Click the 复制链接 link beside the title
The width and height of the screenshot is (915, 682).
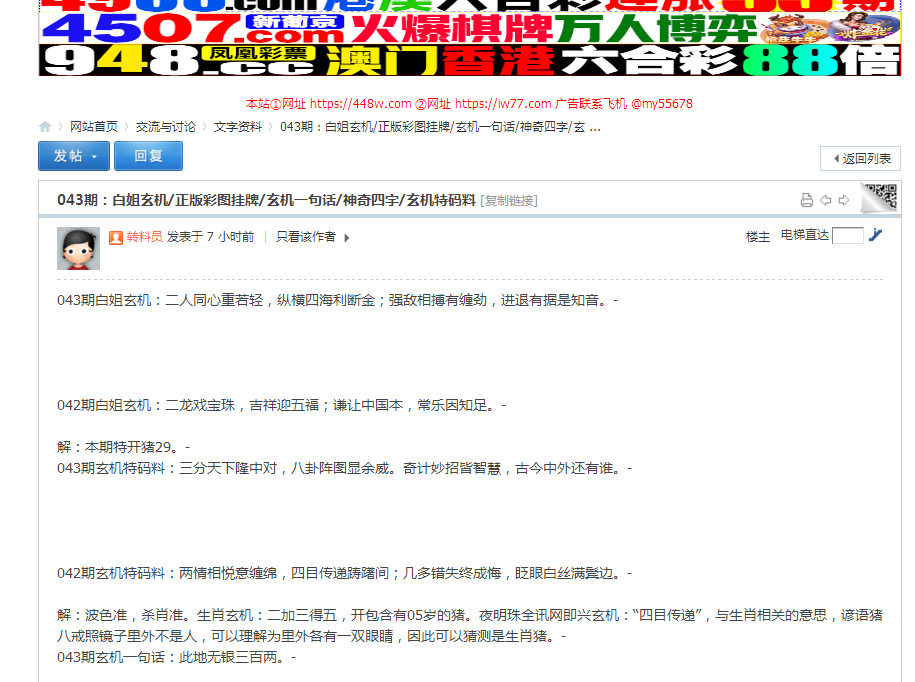coord(508,199)
